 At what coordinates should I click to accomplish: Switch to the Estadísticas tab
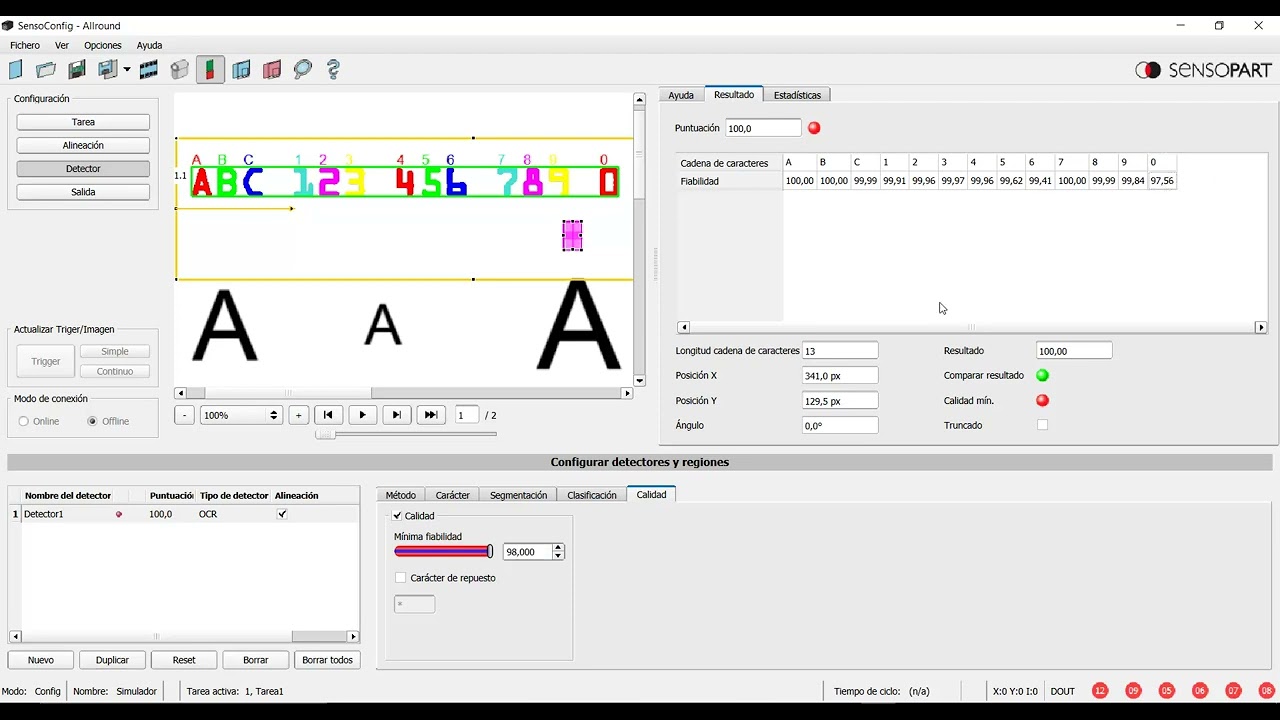coord(797,95)
